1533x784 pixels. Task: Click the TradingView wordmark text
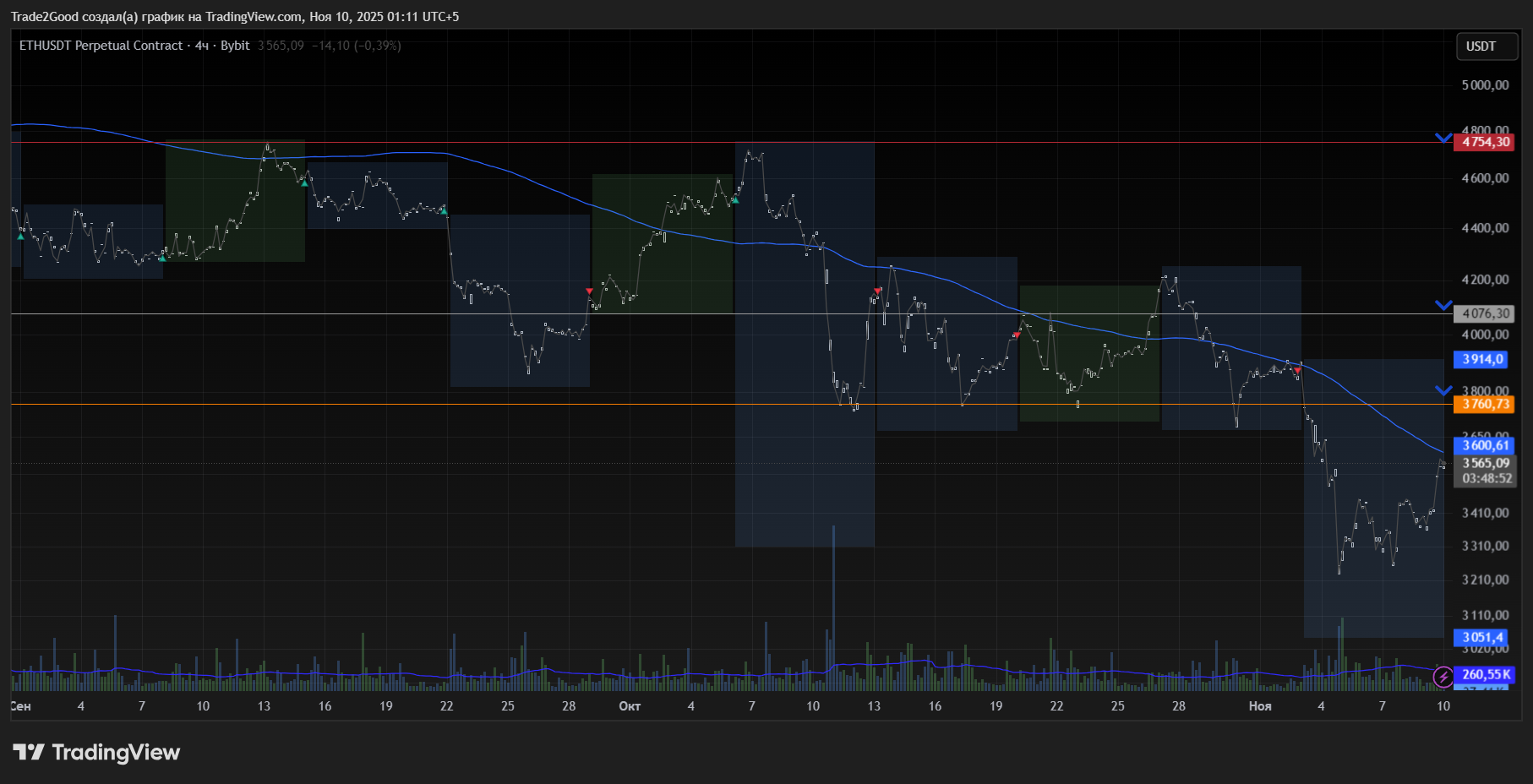pyautogui.click(x=116, y=752)
